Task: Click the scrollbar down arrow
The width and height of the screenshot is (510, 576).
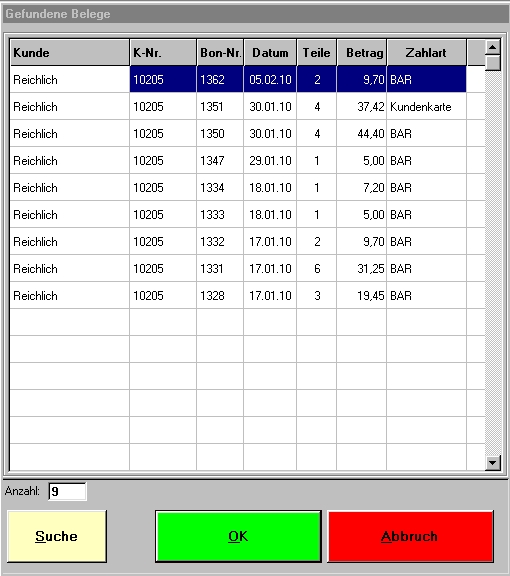Action: (493, 462)
